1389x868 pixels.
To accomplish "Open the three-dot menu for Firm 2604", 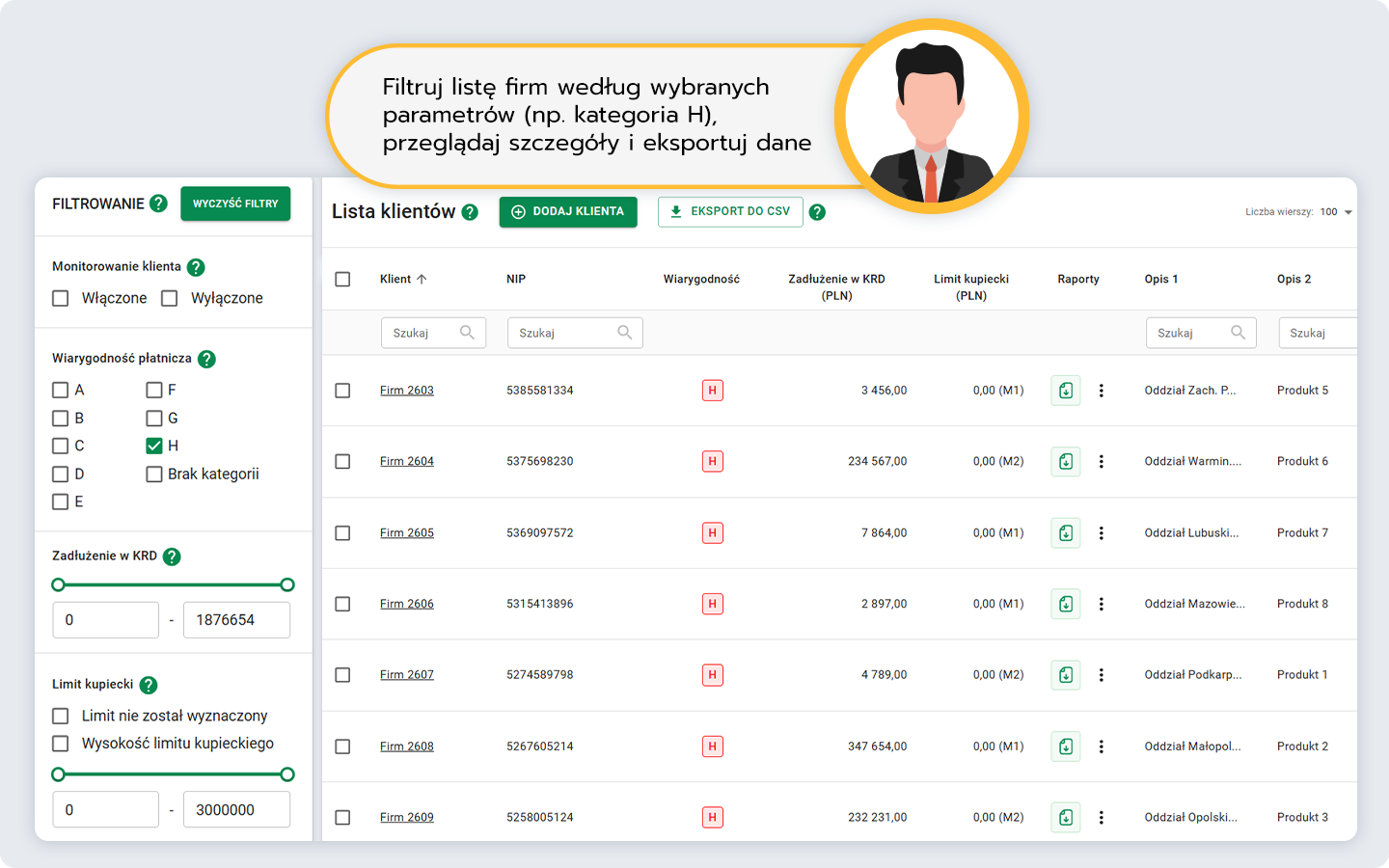I will click(x=1101, y=462).
